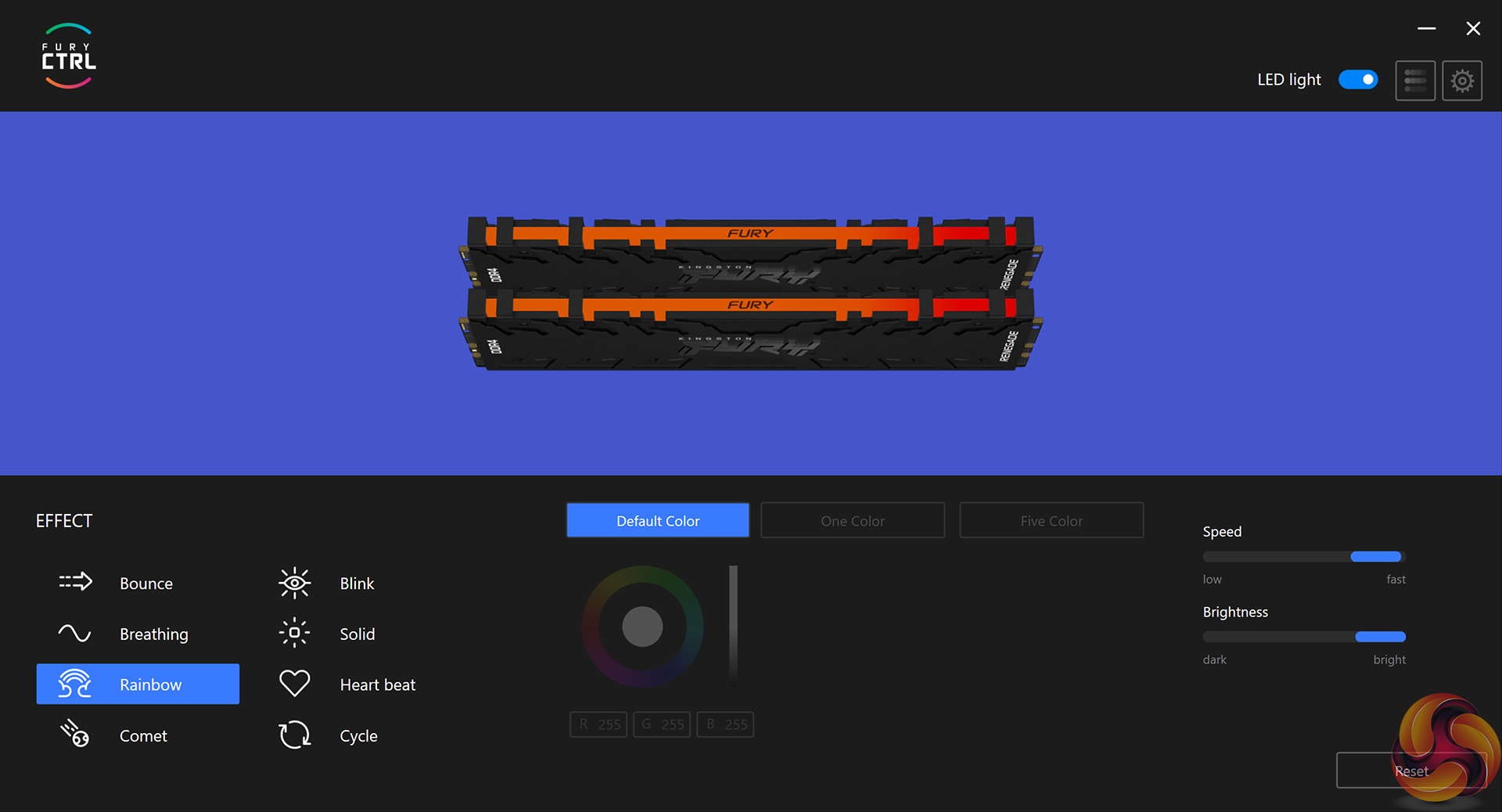Select the Heart beat effect label
The image size is (1502, 812).
(x=378, y=685)
